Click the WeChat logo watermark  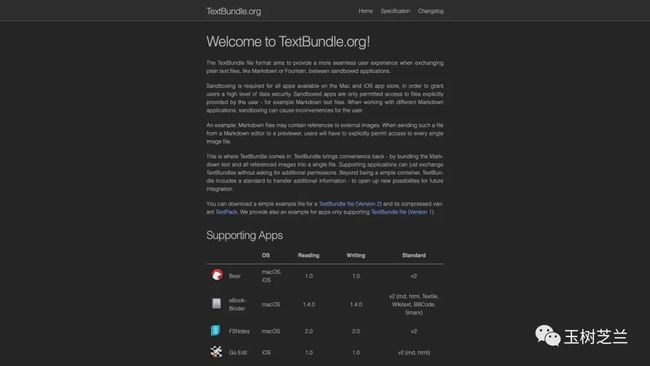point(548,335)
